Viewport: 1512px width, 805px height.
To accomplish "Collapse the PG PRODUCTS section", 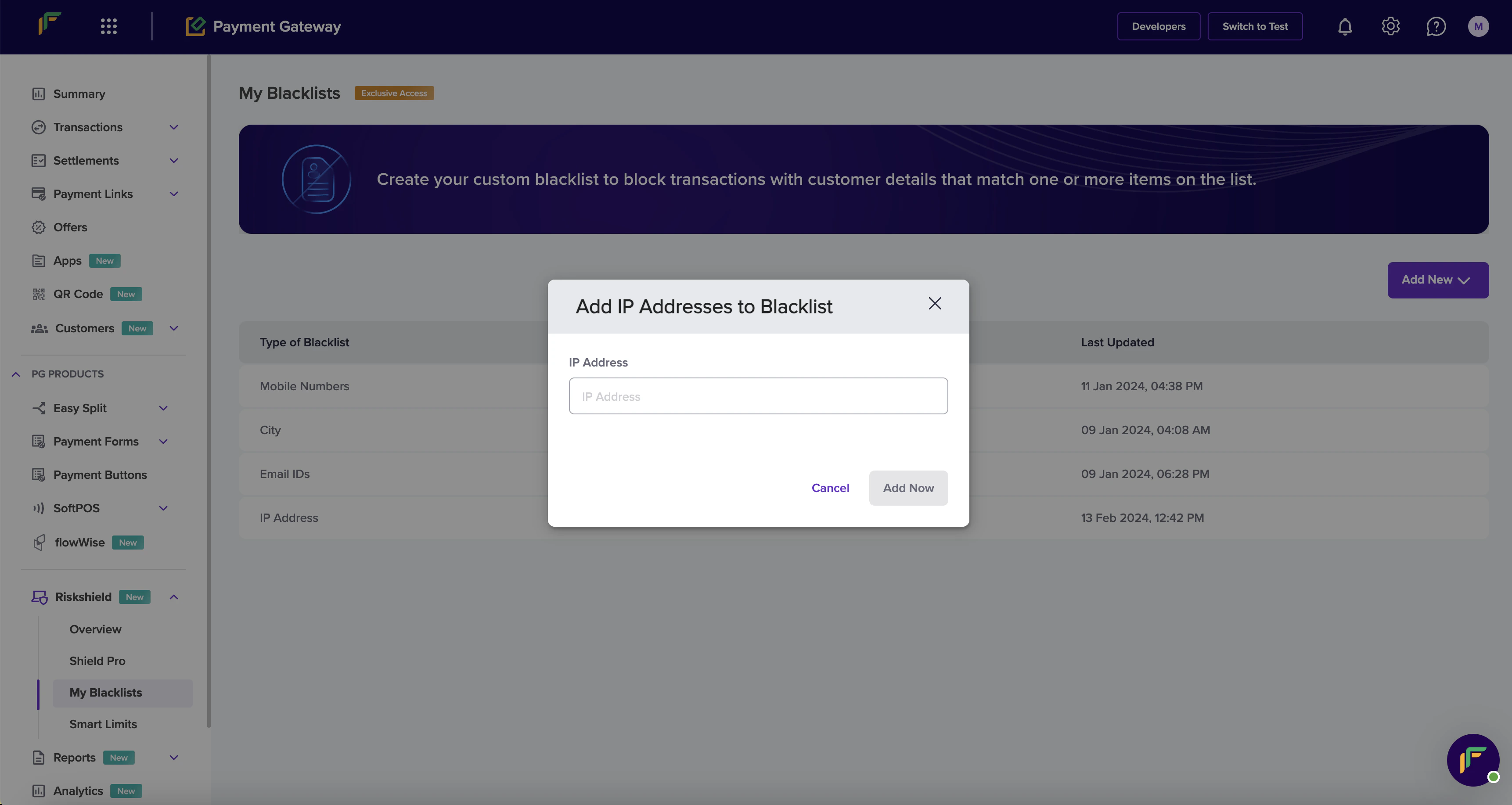I will (16, 374).
